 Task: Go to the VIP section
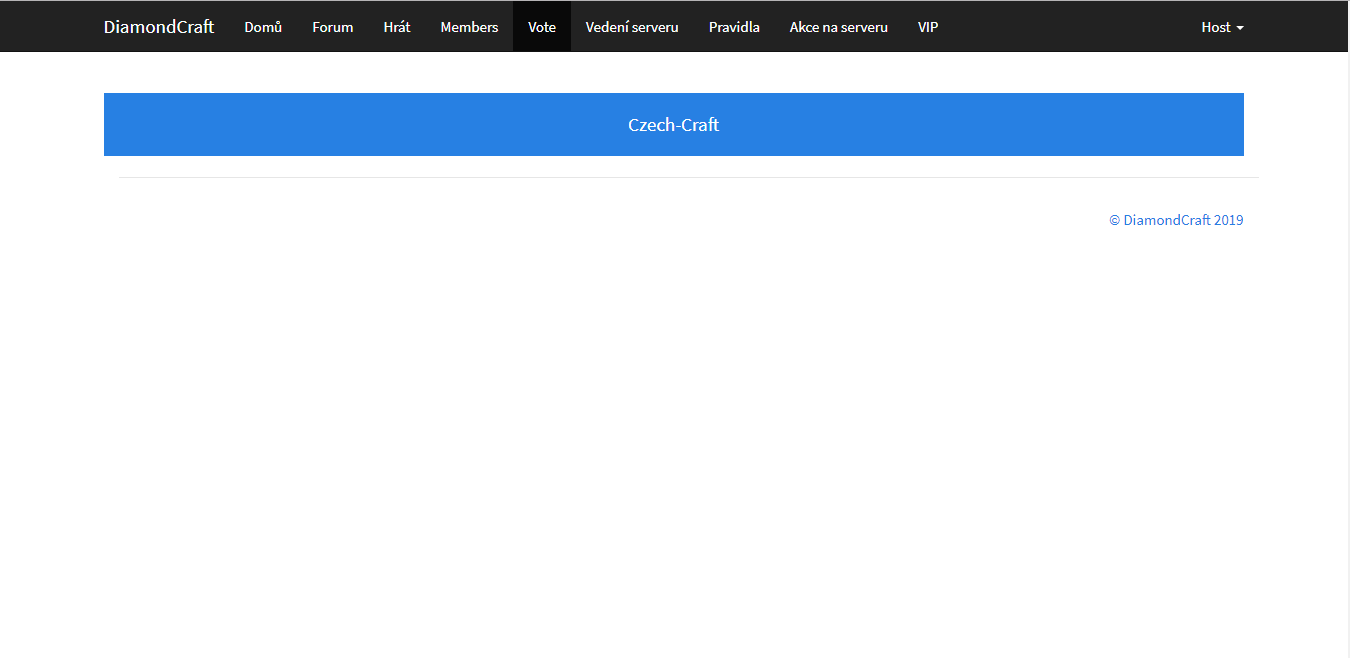(x=928, y=27)
